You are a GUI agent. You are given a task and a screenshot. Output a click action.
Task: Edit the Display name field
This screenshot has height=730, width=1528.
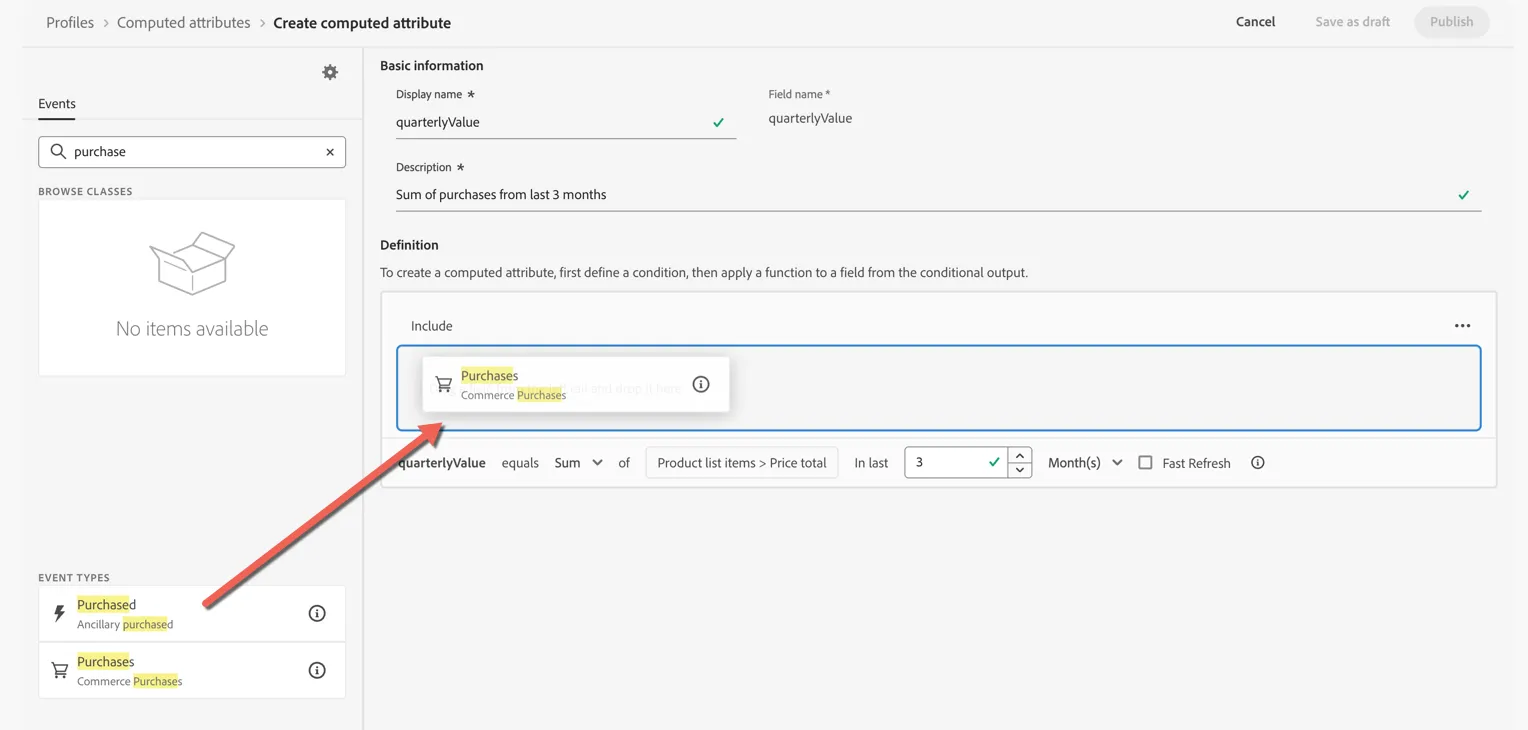pyautogui.click(x=566, y=122)
